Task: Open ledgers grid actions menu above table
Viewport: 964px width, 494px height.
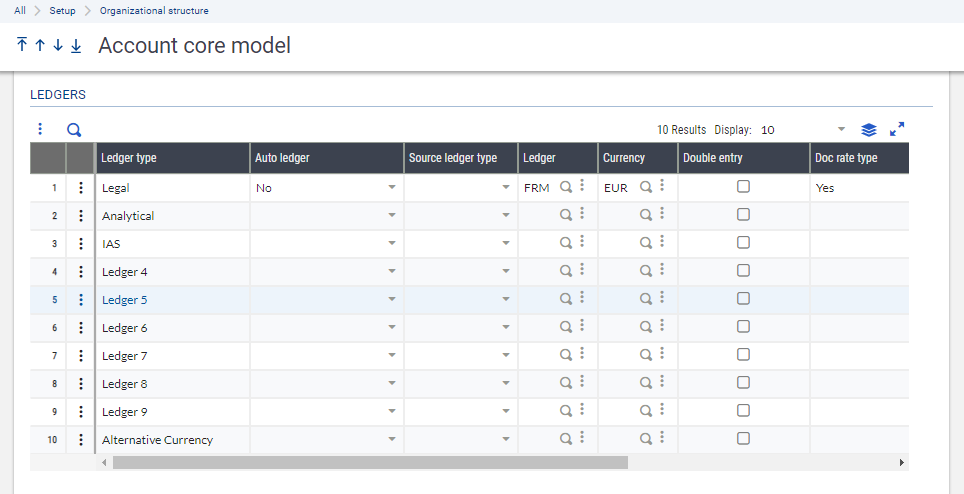Action: tap(40, 129)
